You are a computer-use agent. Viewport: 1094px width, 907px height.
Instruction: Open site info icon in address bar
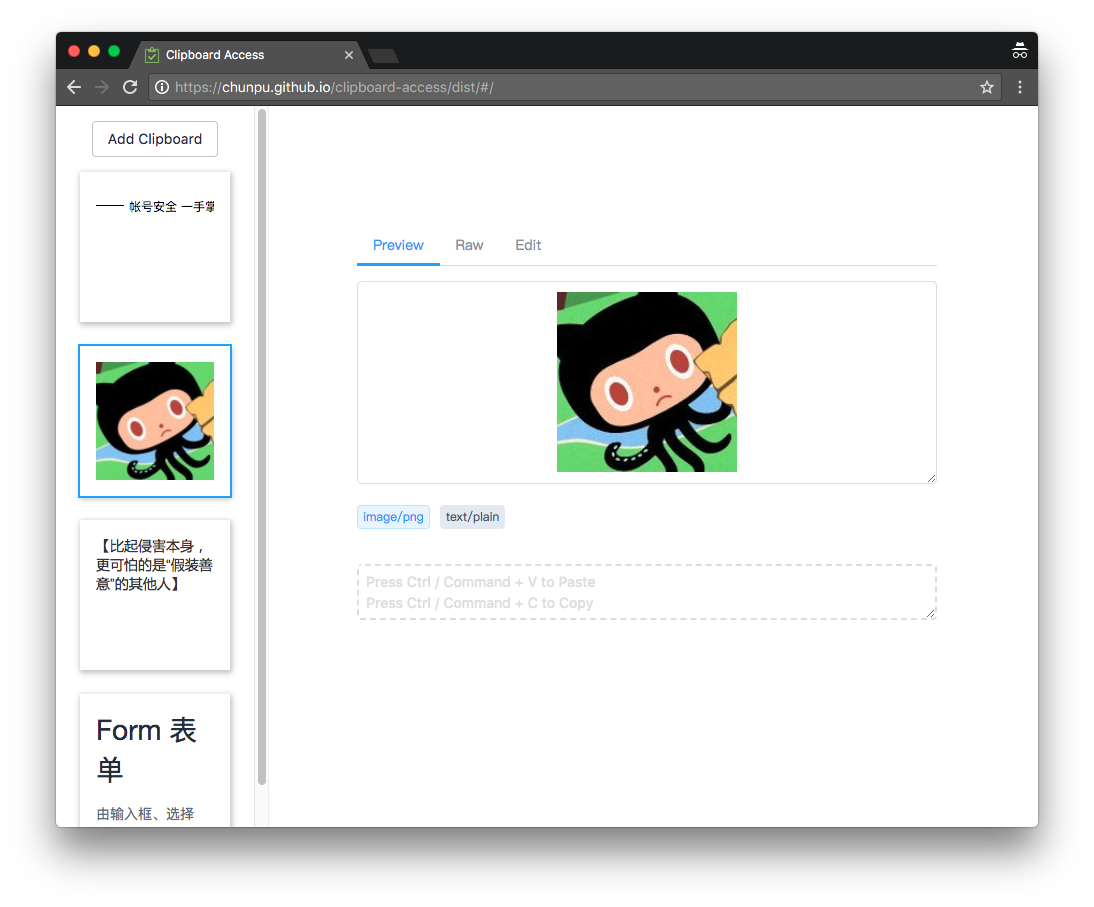(x=162, y=87)
